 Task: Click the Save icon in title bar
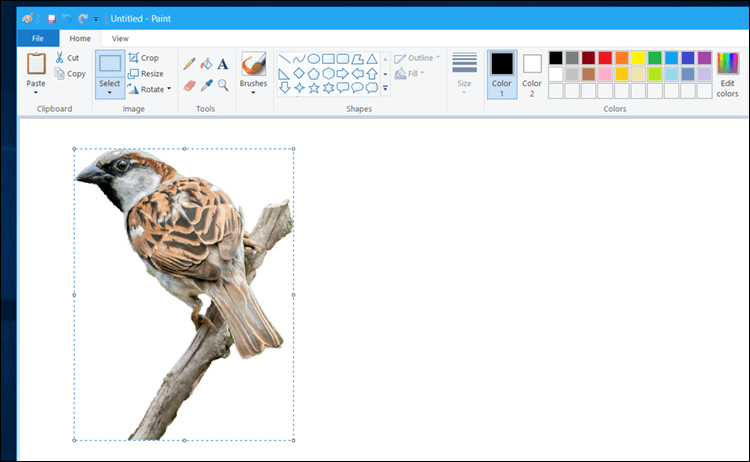pyautogui.click(x=51, y=19)
